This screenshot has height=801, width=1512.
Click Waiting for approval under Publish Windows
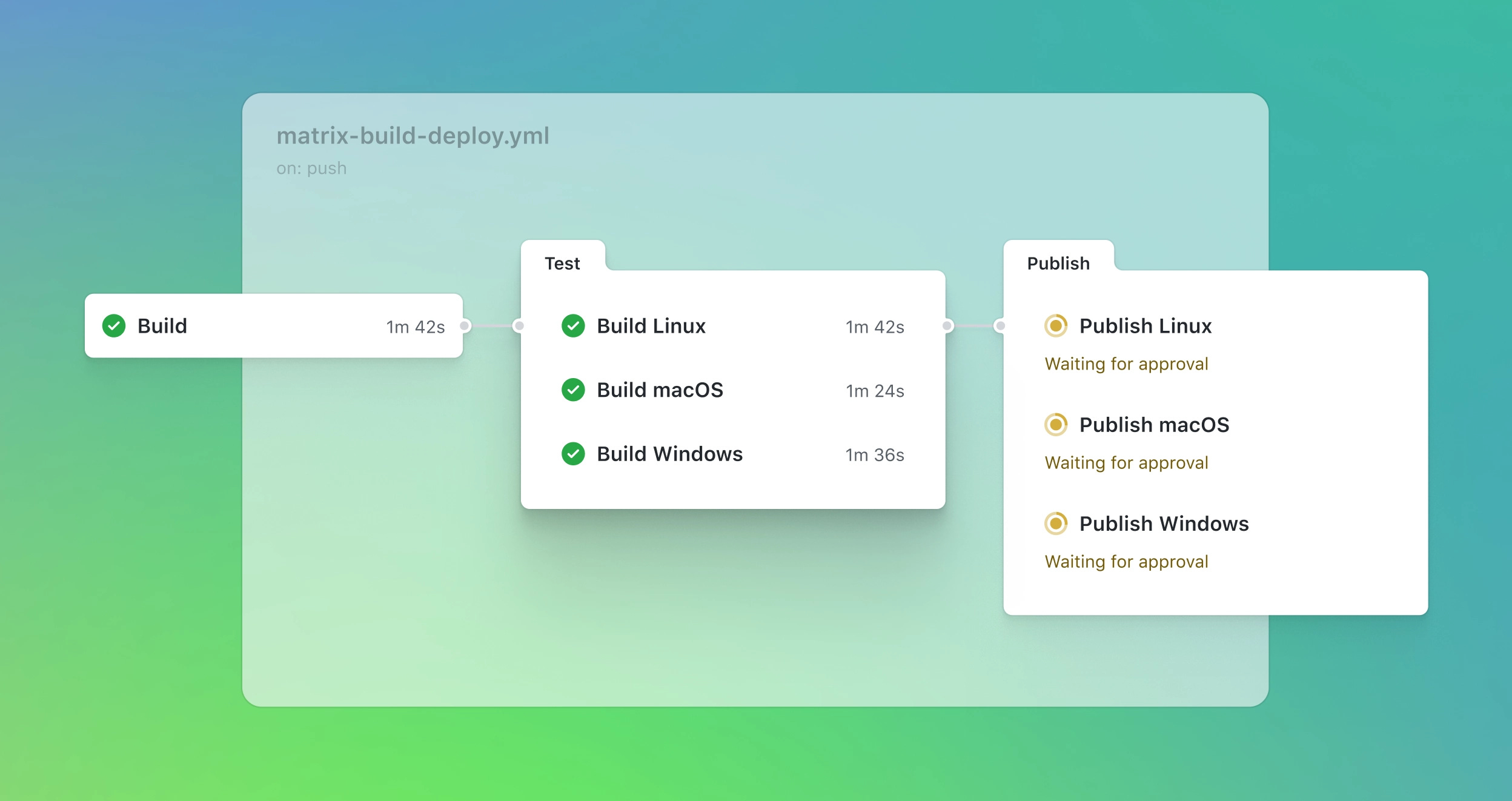pos(1126,562)
